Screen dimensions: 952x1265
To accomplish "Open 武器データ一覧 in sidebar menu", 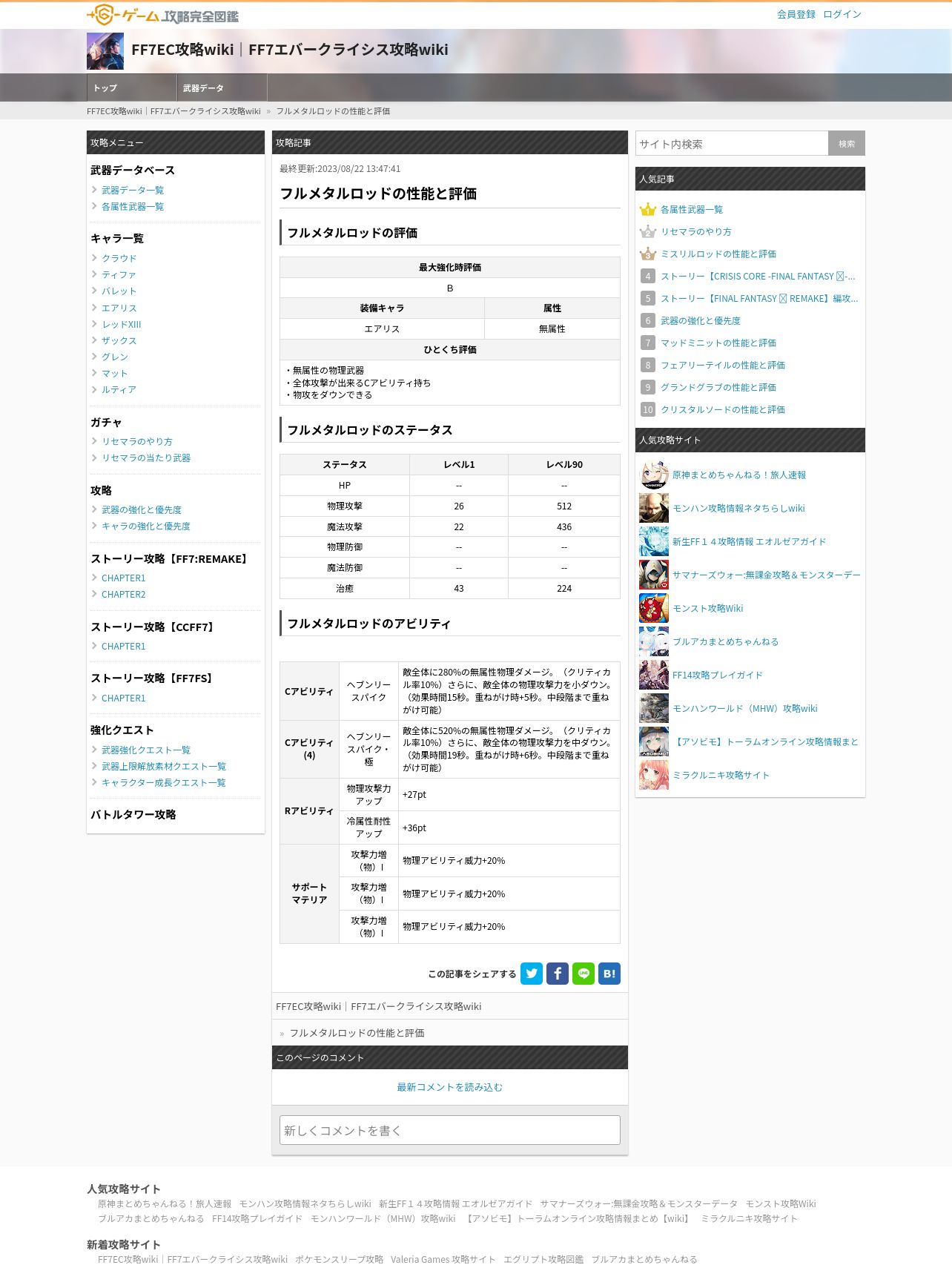I will click(x=133, y=191).
